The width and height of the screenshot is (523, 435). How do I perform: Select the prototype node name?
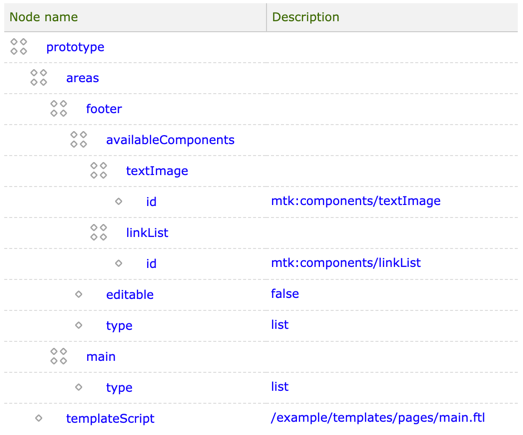coord(75,47)
